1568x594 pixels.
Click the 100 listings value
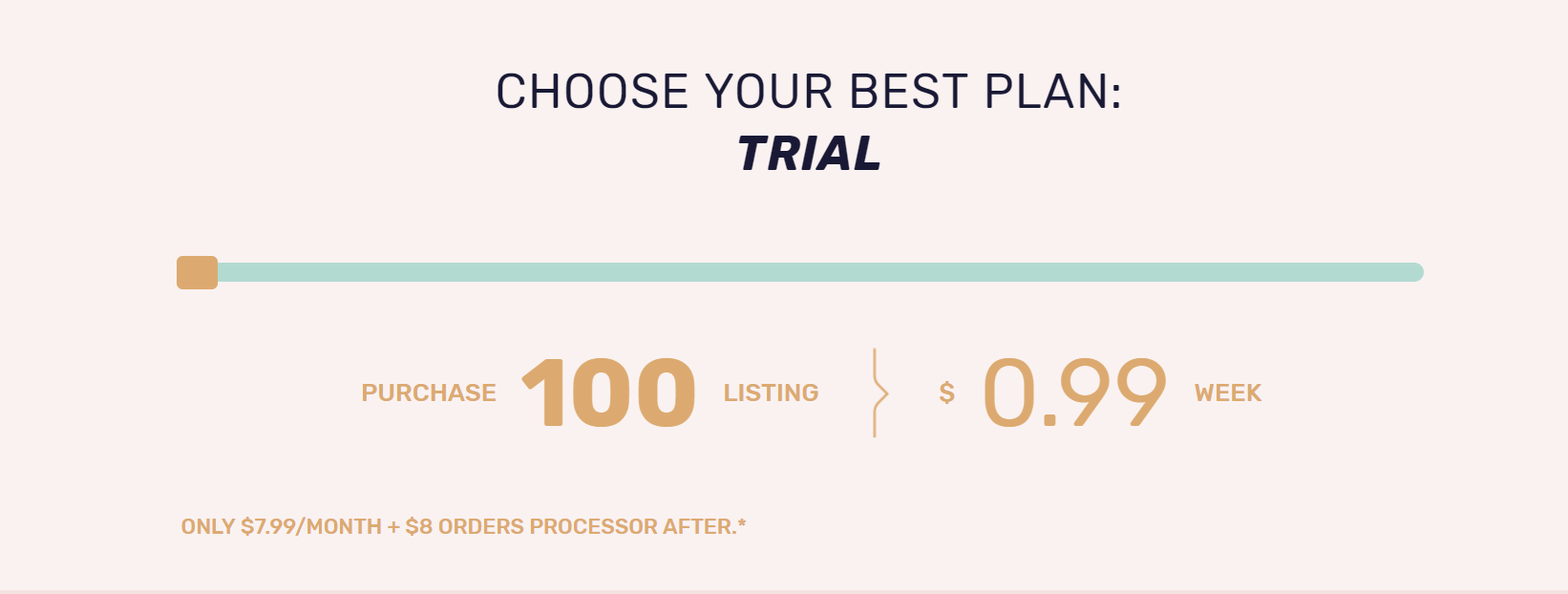click(608, 392)
